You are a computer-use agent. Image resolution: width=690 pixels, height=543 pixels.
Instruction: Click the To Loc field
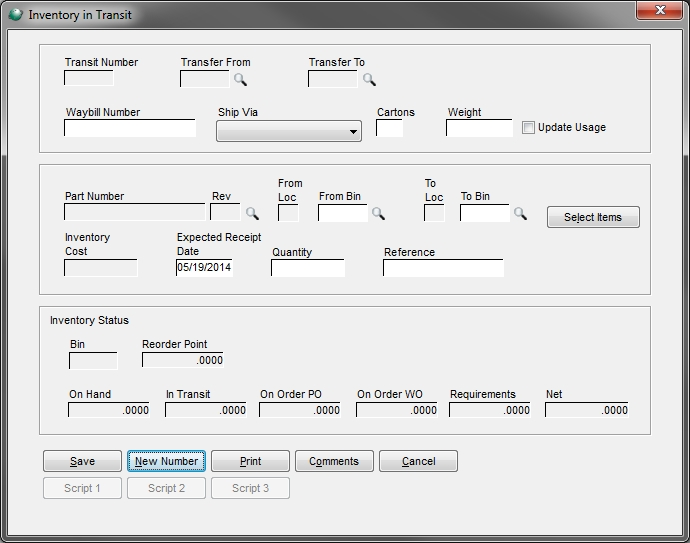[x=434, y=213]
